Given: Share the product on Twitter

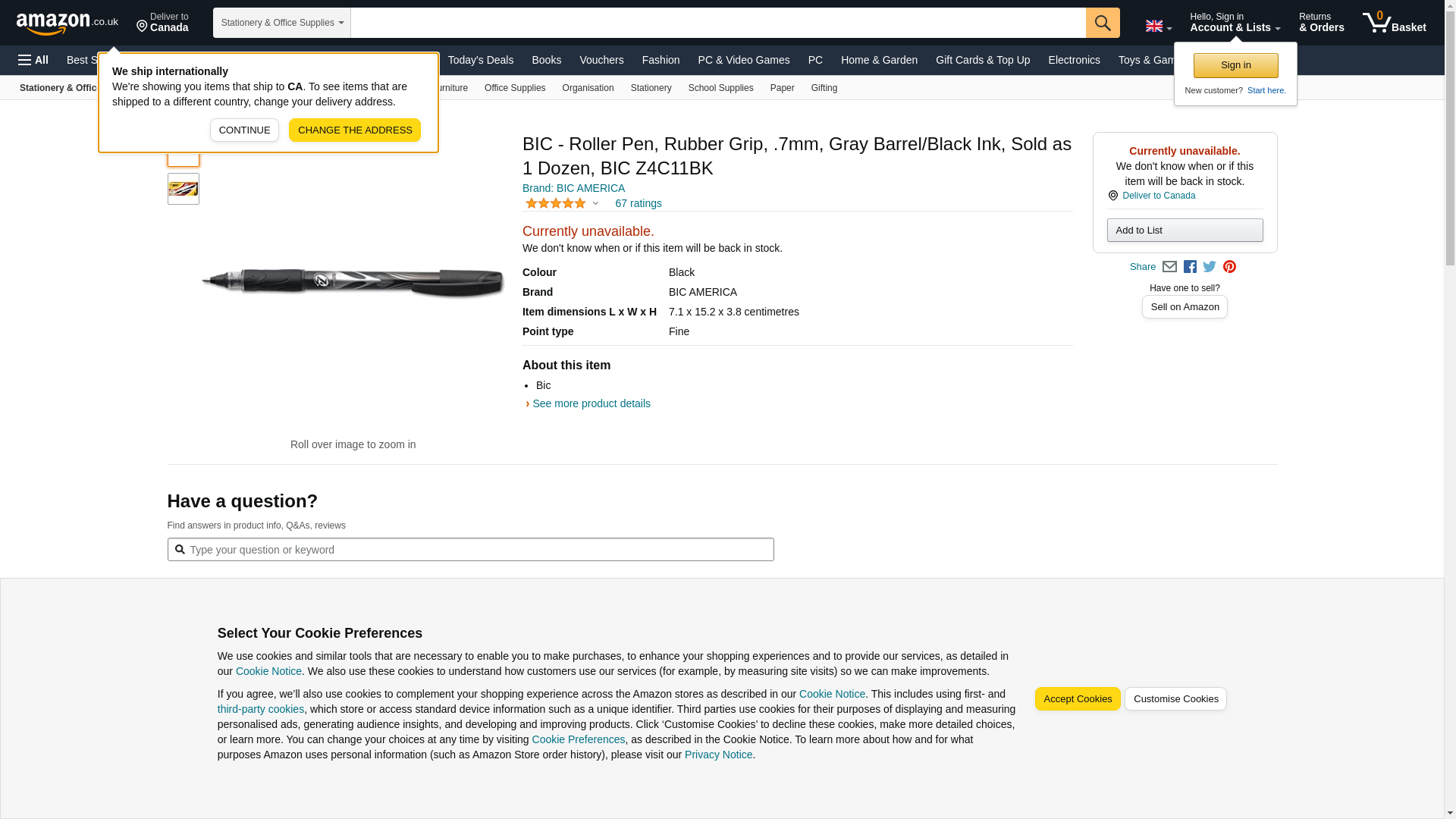Looking at the screenshot, I should pos(1210,267).
